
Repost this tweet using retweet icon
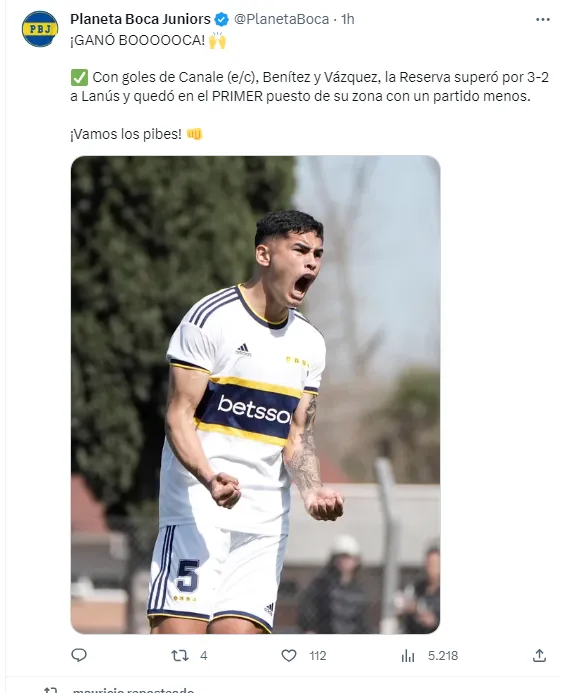tap(179, 655)
